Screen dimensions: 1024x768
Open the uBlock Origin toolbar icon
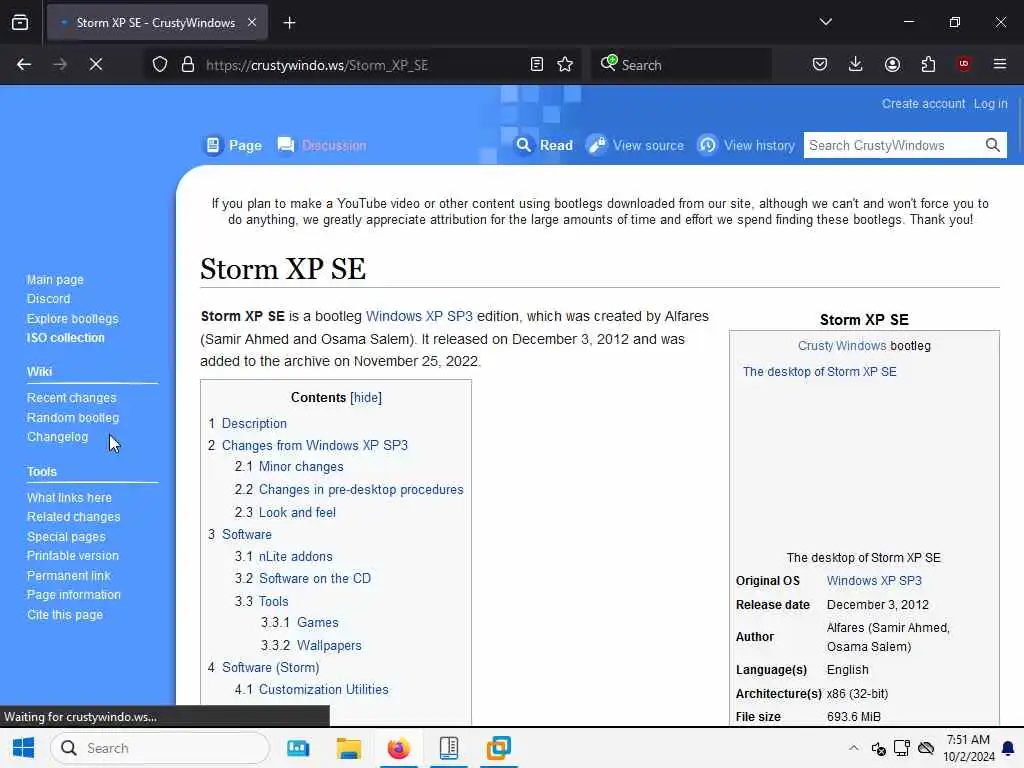(964, 64)
